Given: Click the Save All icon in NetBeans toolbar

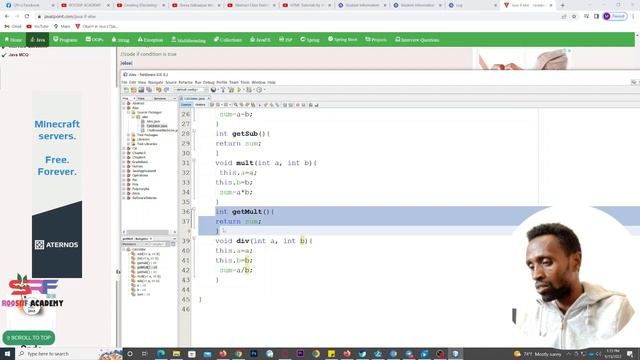Looking at the screenshot, I should pos(149,90).
